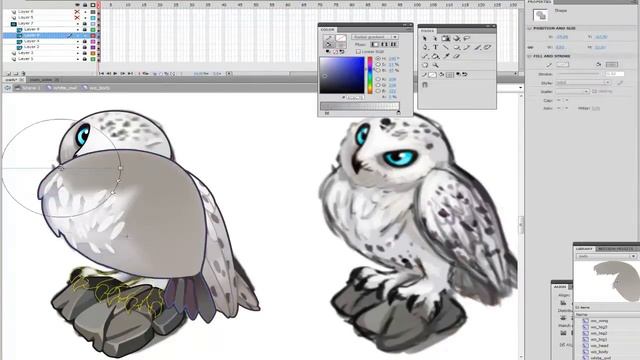The width and height of the screenshot is (640, 360).
Task: Switch to Library tab
Action: coord(584,249)
